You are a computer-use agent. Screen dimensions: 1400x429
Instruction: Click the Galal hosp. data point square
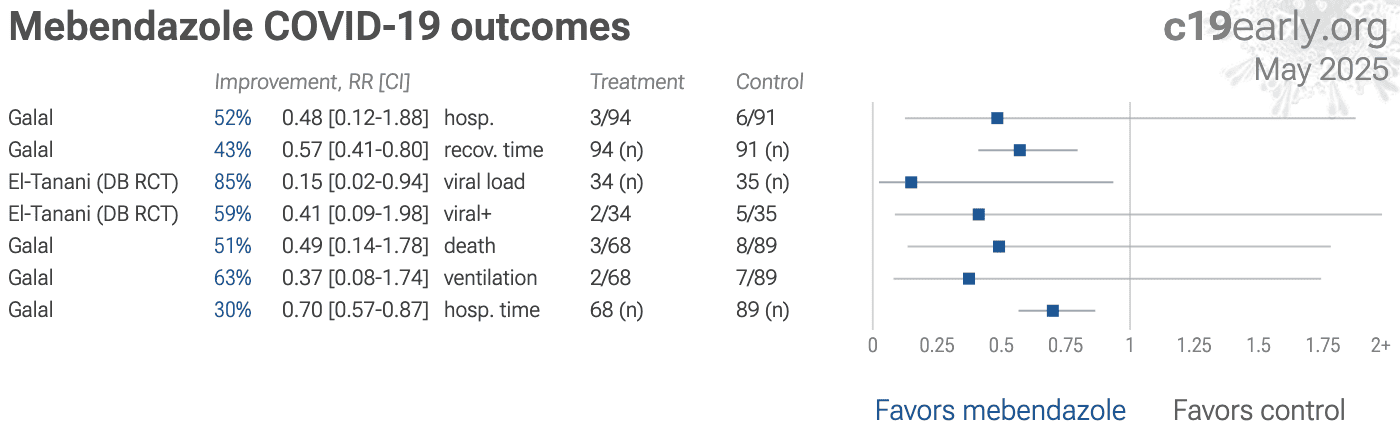[x=997, y=118]
